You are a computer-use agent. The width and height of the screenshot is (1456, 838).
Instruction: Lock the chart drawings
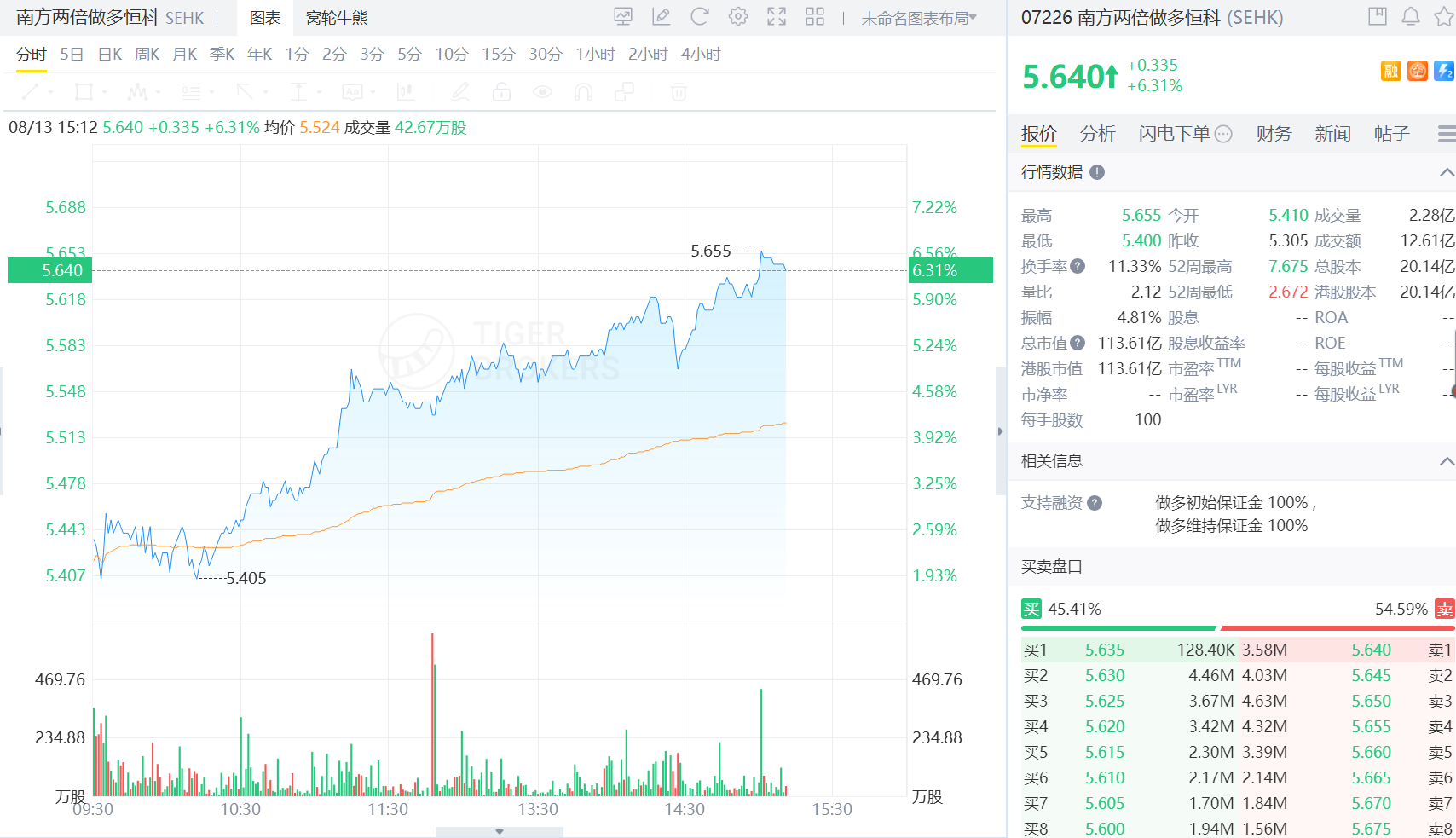click(501, 91)
